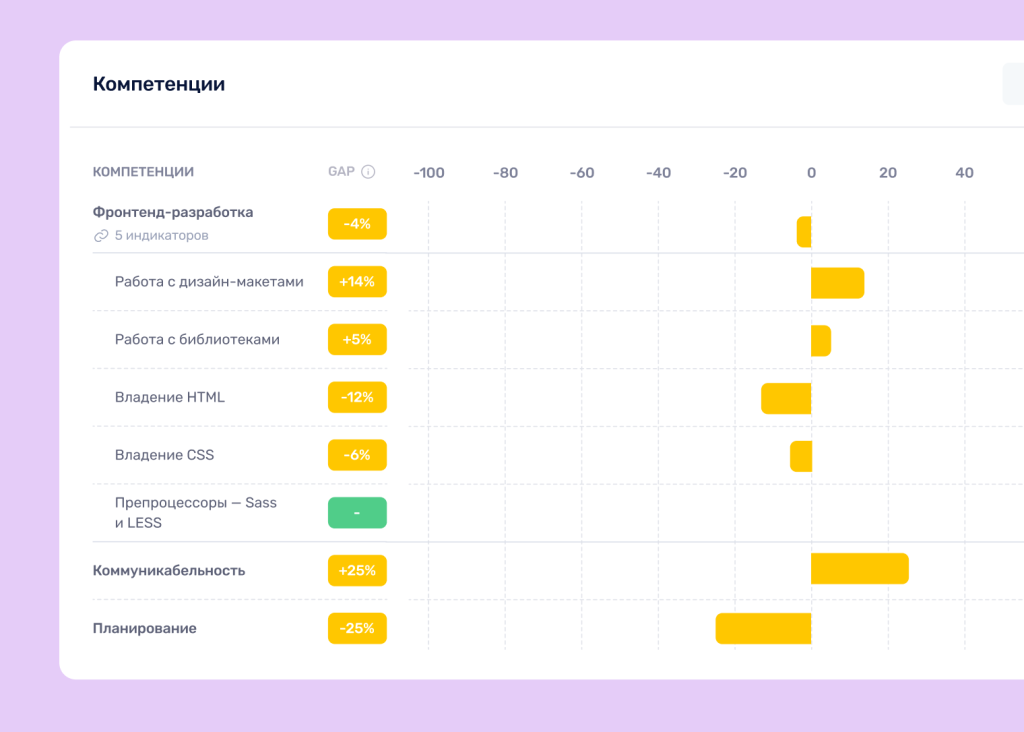
Task: Expand the Фронтенд-разработка competency row
Action: [x=173, y=212]
